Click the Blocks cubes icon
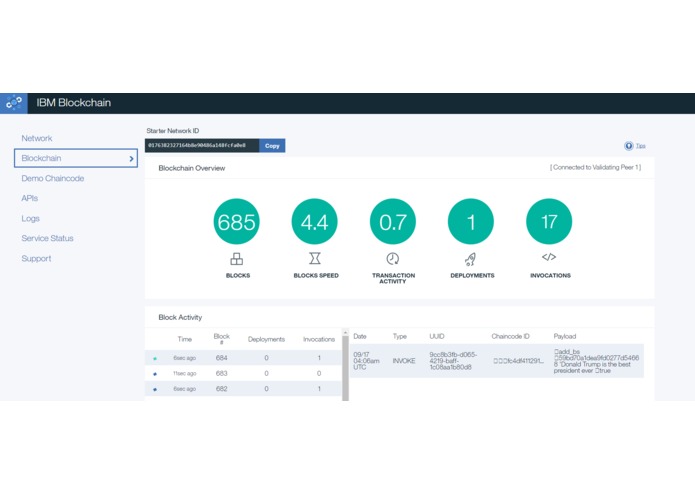The width and height of the screenshot is (695, 494). click(237, 259)
